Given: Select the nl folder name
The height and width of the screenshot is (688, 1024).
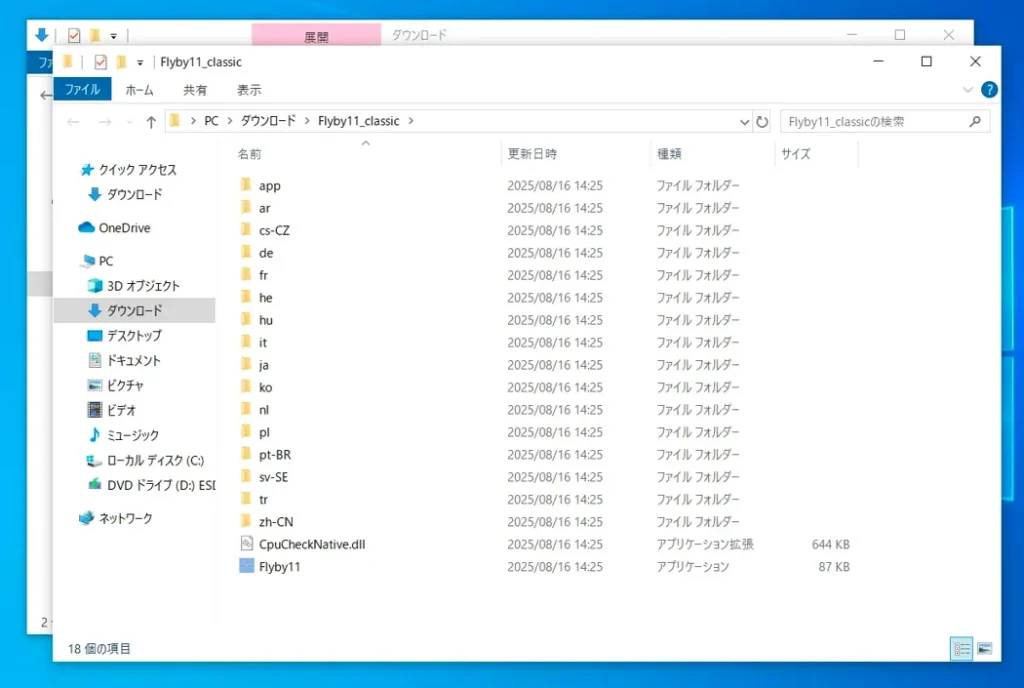Looking at the screenshot, I should (263, 410).
